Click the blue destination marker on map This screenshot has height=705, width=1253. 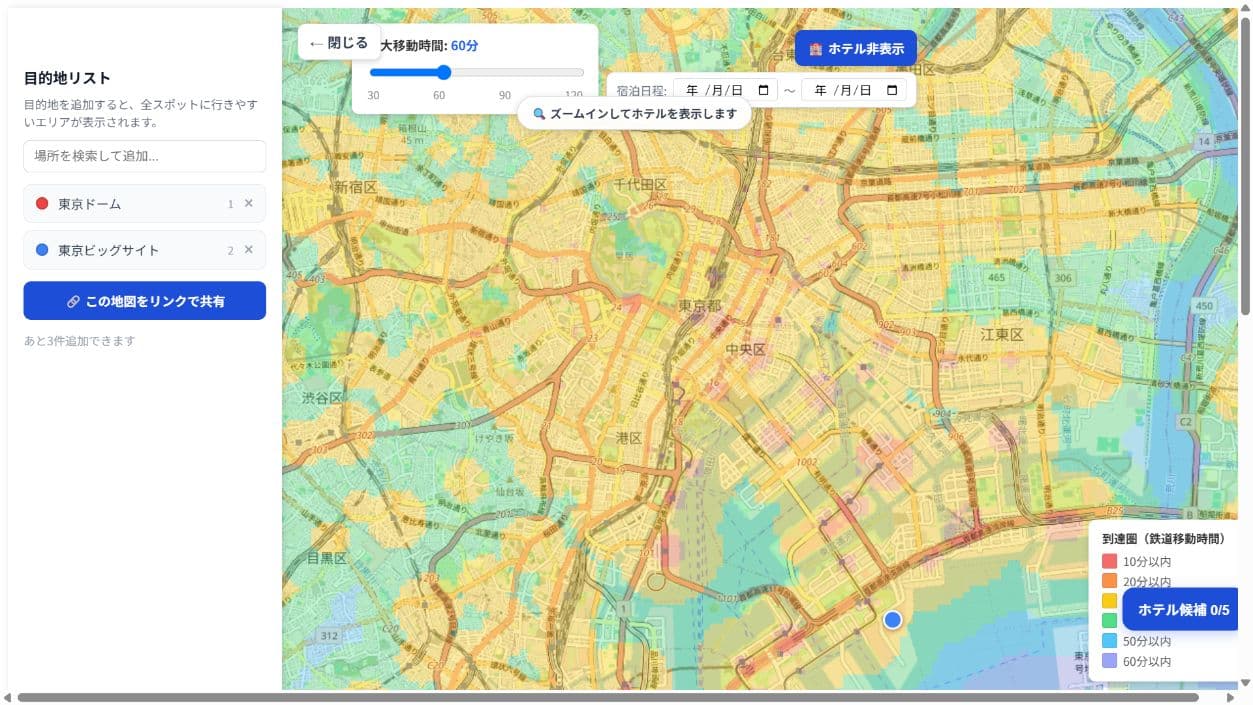point(893,620)
